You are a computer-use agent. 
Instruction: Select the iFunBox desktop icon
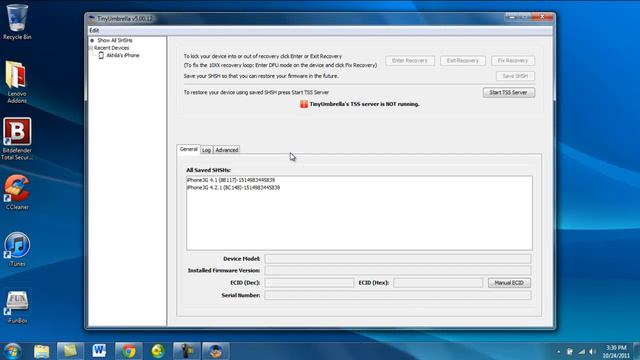[x=17, y=307]
